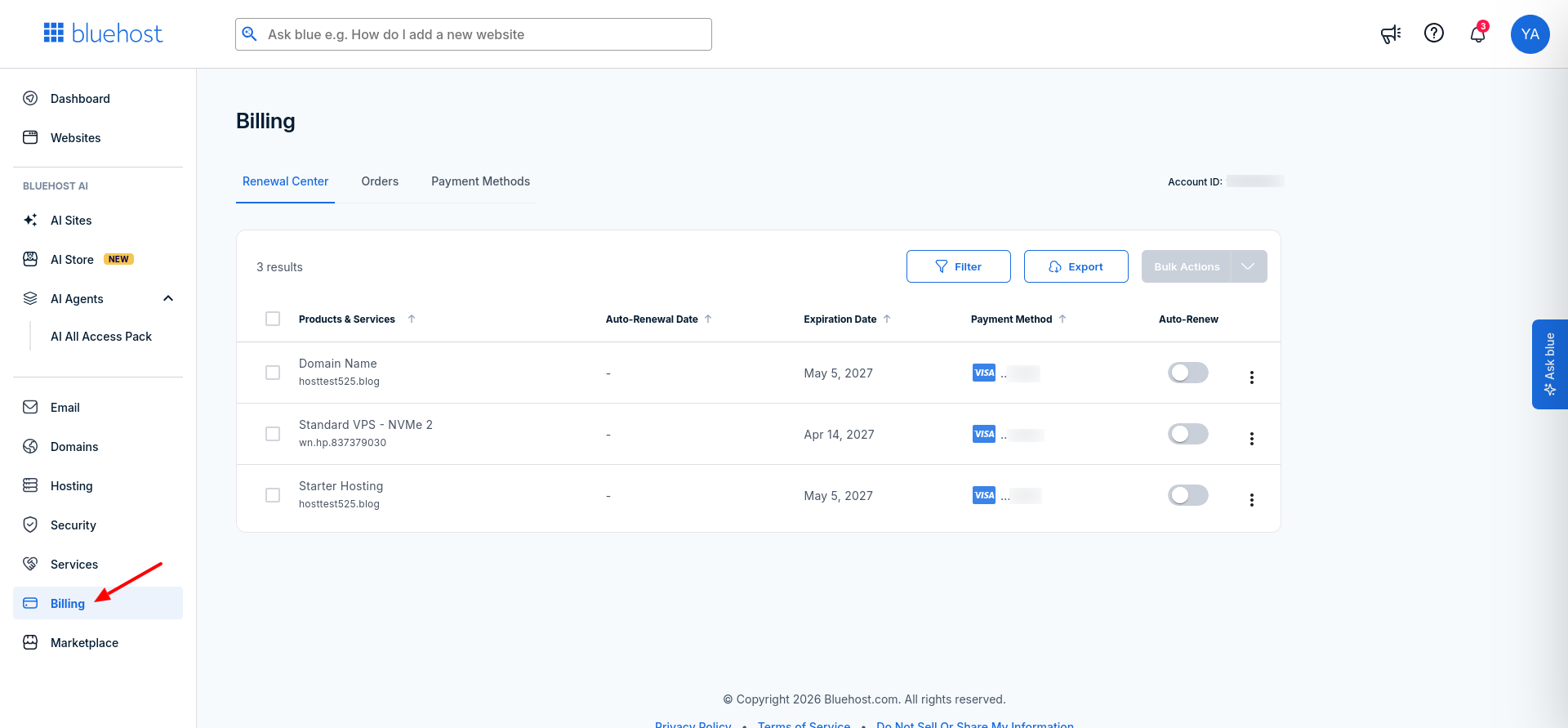Click the Account ID label
Viewport: 1568px width, 728px height.
pos(1195,182)
